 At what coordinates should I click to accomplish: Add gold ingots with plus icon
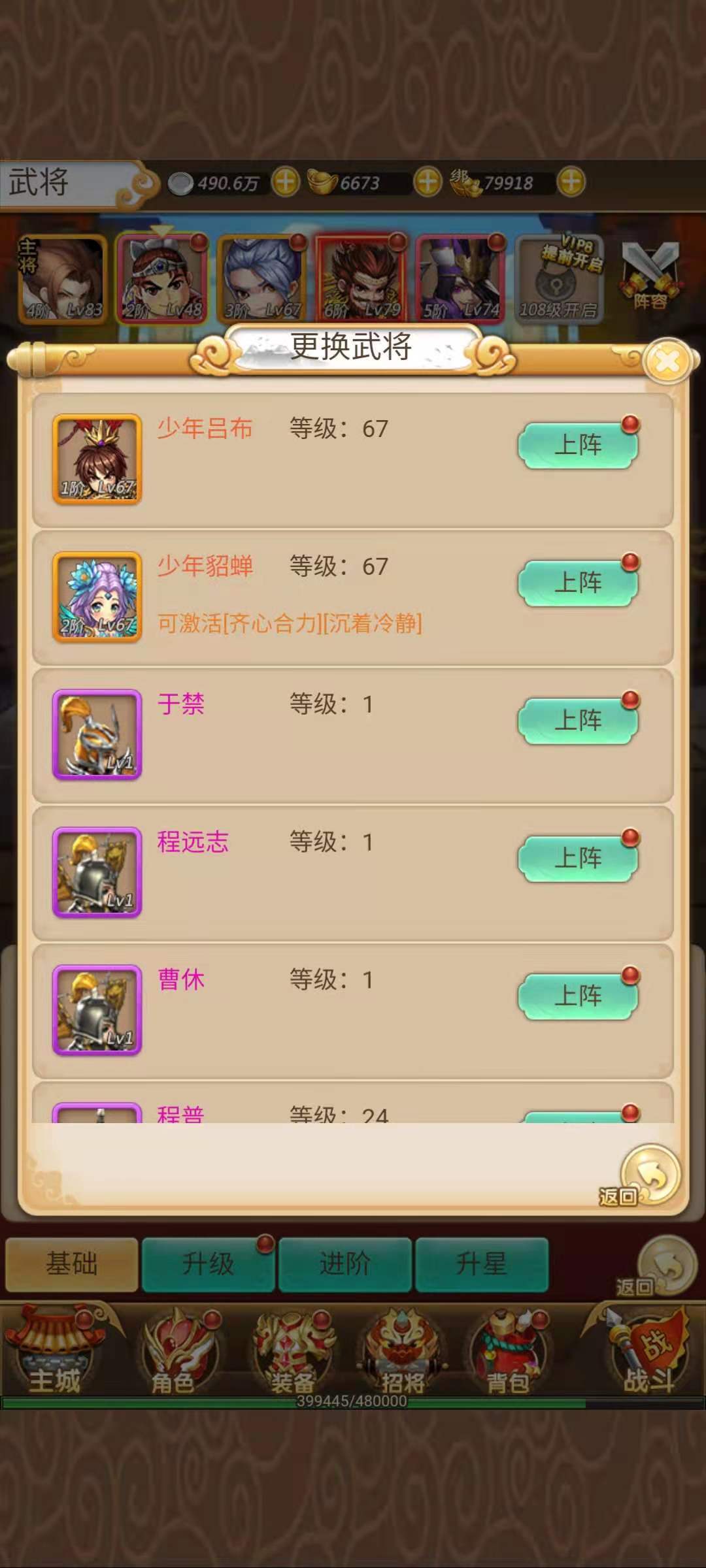(428, 182)
